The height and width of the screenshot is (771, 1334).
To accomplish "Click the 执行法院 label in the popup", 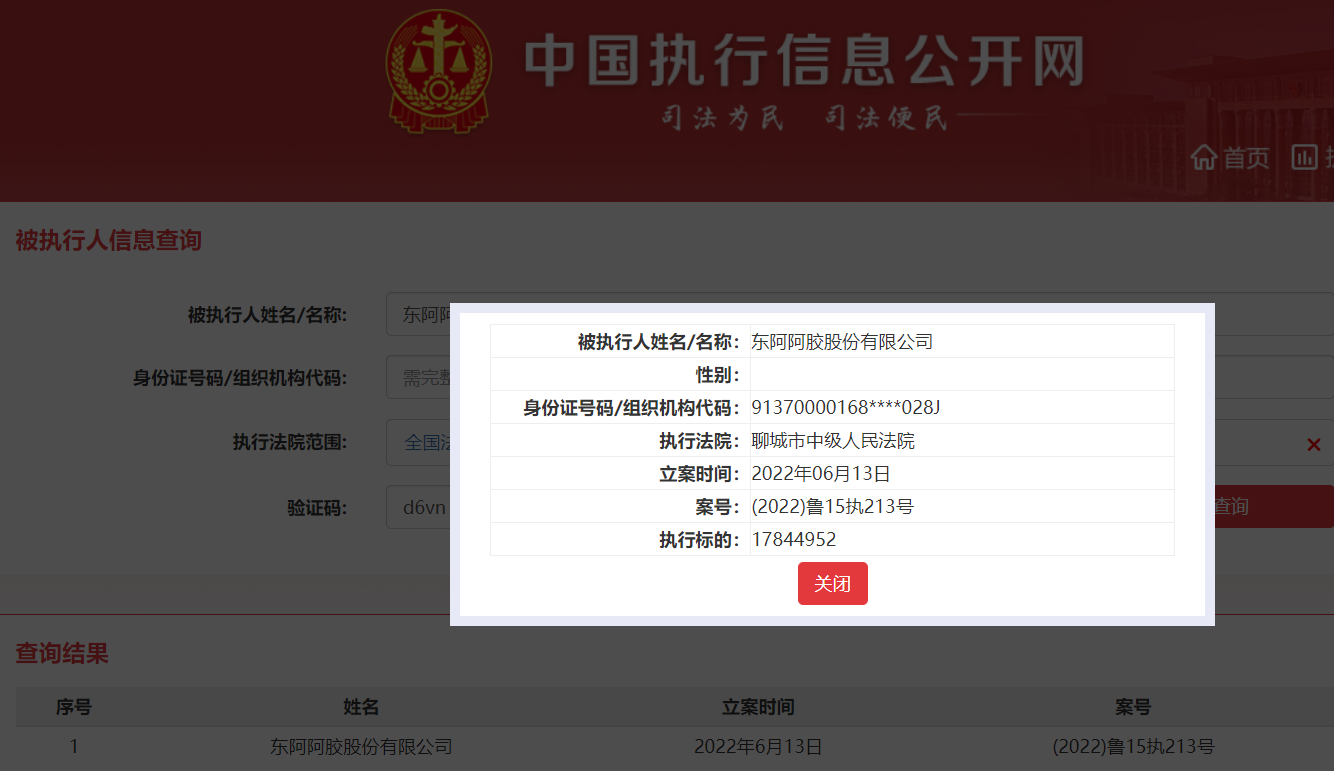I will pyautogui.click(x=700, y=441).
